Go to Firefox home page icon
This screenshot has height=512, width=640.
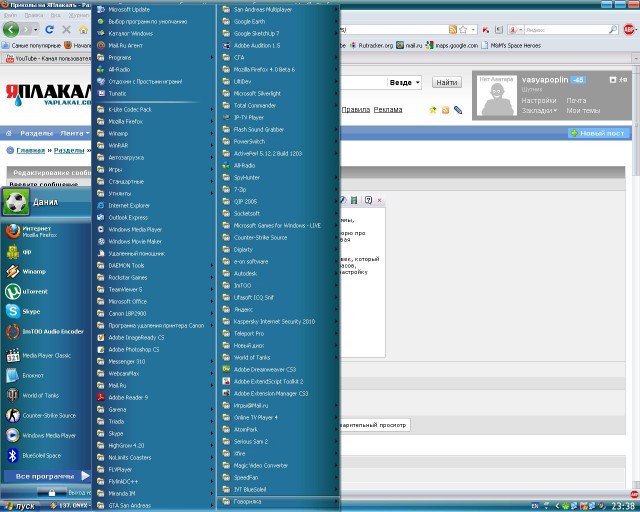pyautogui.click(x=83, y=29)
